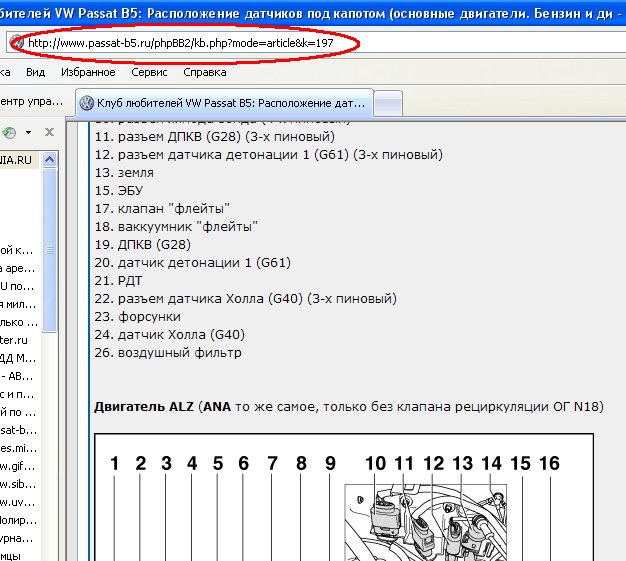Click list item '26. воздушный фильтр'
This screenshot has width=626, height=561.
click(168, 353)
